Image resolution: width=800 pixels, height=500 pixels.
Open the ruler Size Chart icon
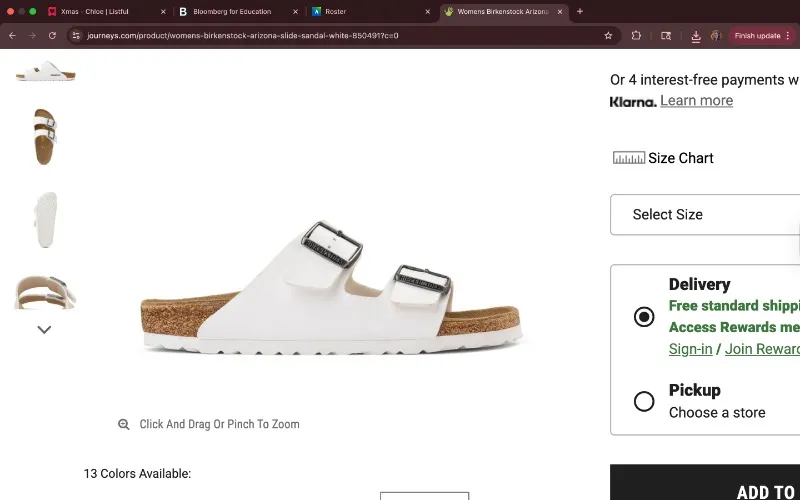[629, 158]
